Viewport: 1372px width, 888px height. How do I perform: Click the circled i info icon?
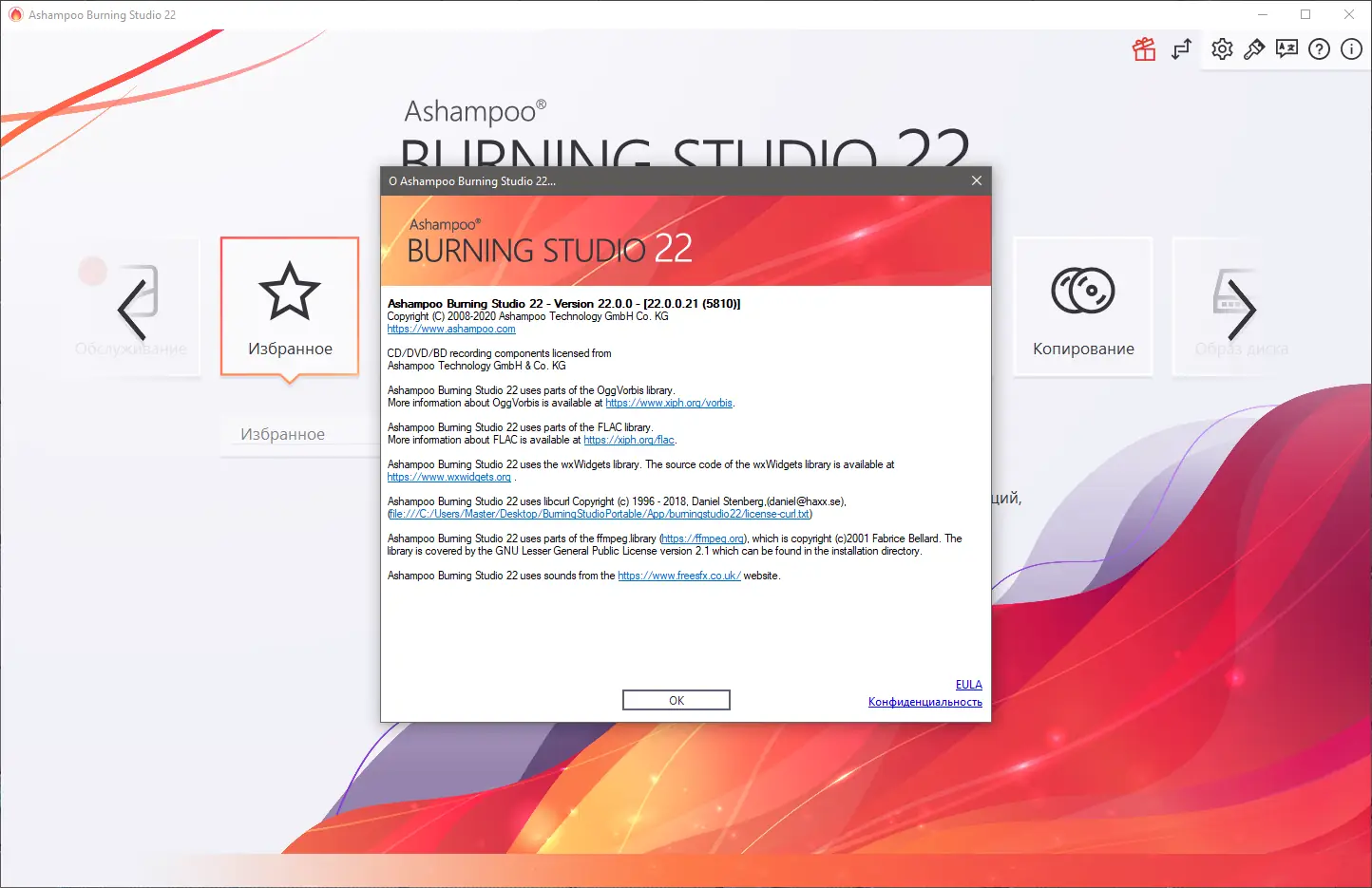coord(1351,49)
